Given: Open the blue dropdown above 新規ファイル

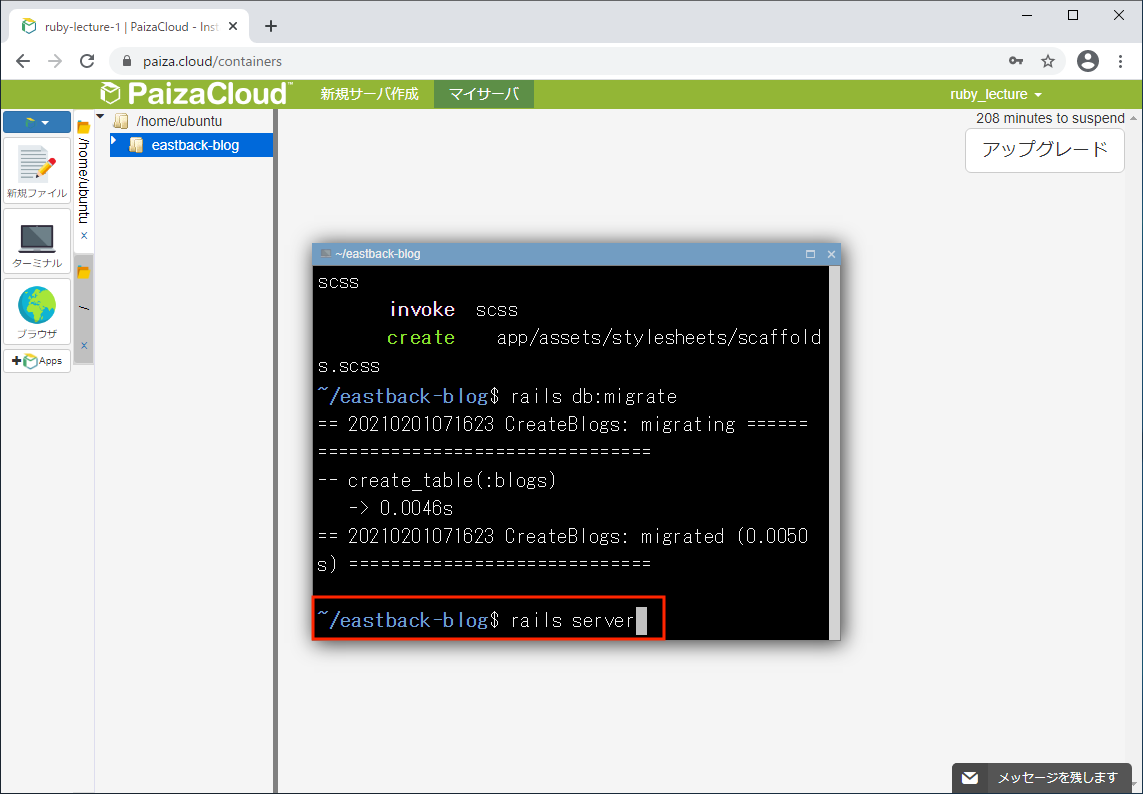Looking at the screenshot, I should (x=37, y=122).
